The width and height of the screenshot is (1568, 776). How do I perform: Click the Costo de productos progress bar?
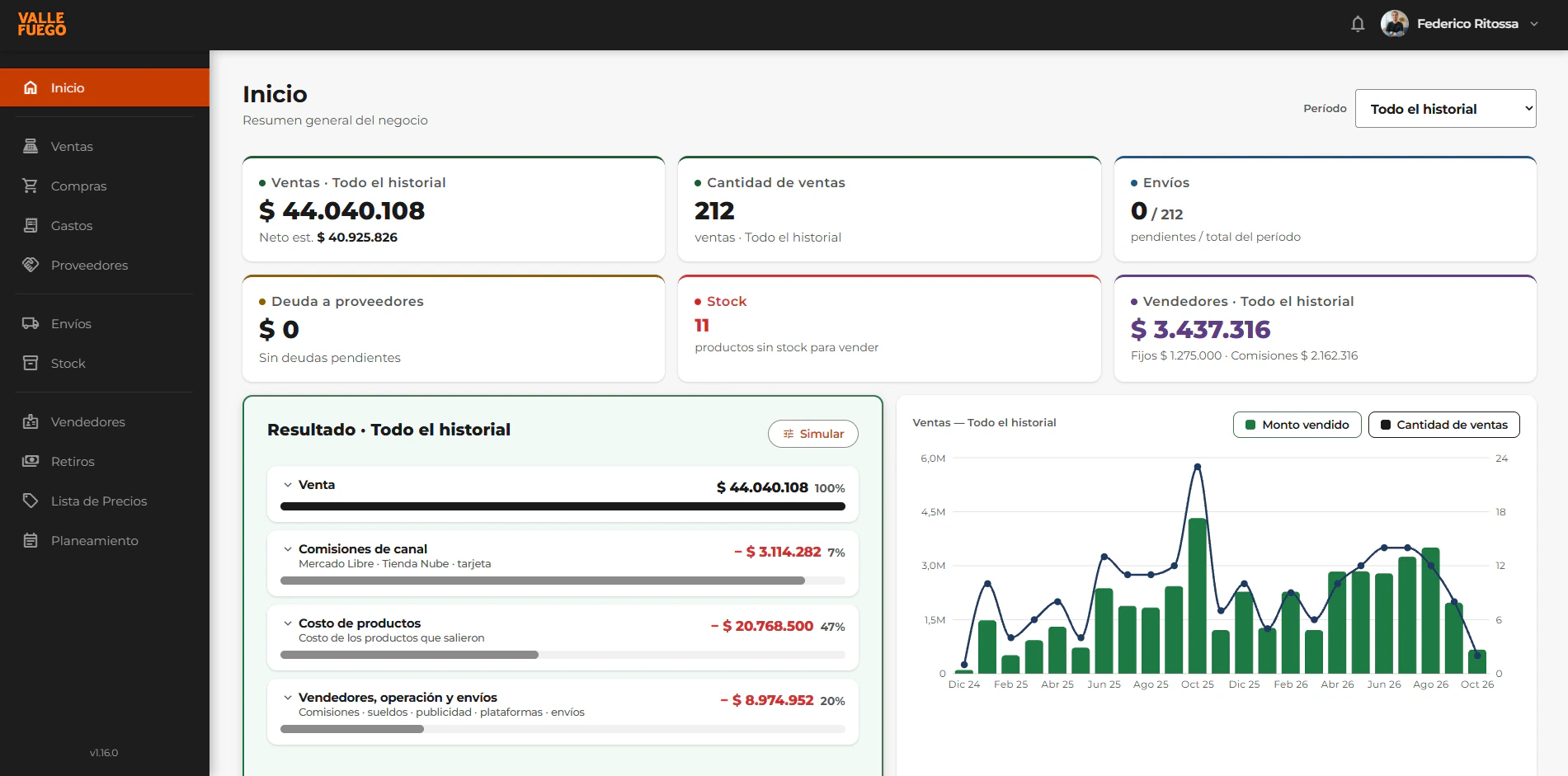pyautogui.click(x=563, y=655)
